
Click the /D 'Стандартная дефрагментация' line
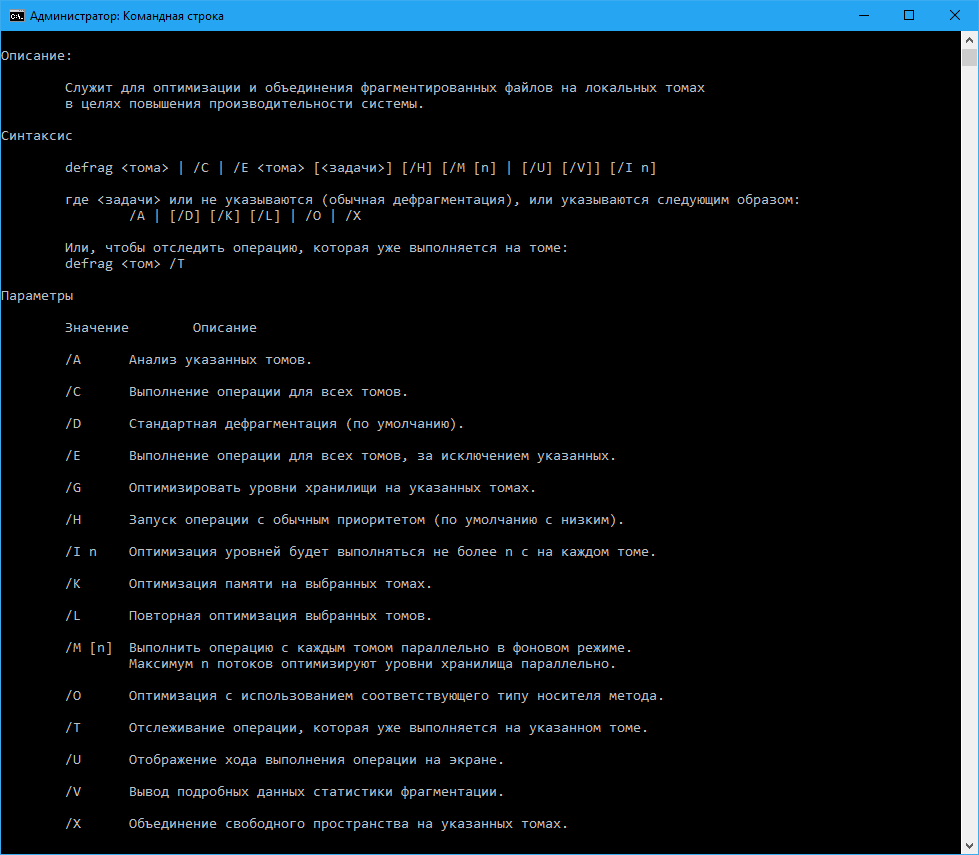point(296,424)
